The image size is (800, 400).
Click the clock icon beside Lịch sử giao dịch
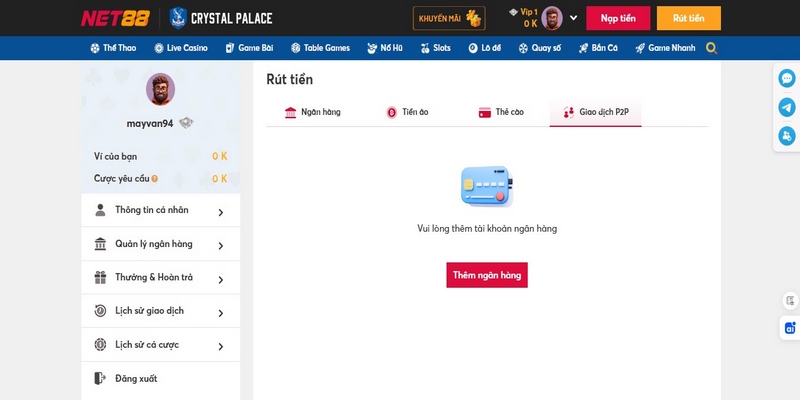pos(101,311)
